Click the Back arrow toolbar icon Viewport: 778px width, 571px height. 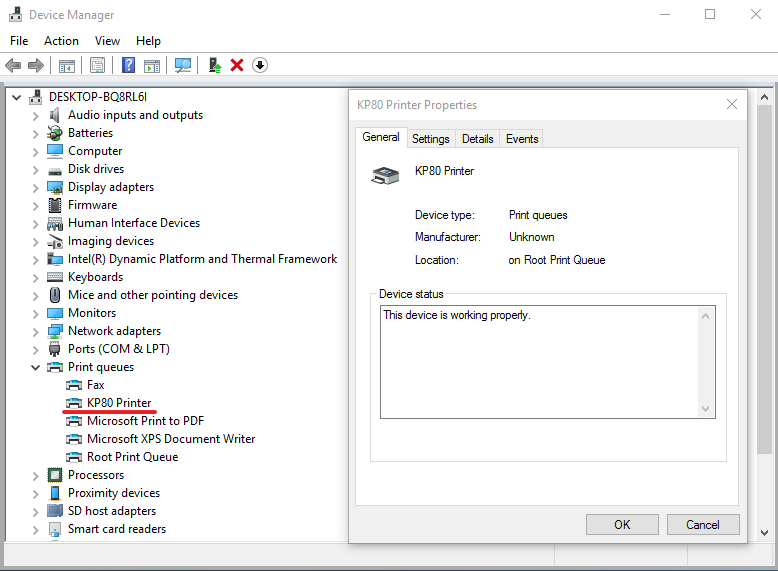(13, 65)
